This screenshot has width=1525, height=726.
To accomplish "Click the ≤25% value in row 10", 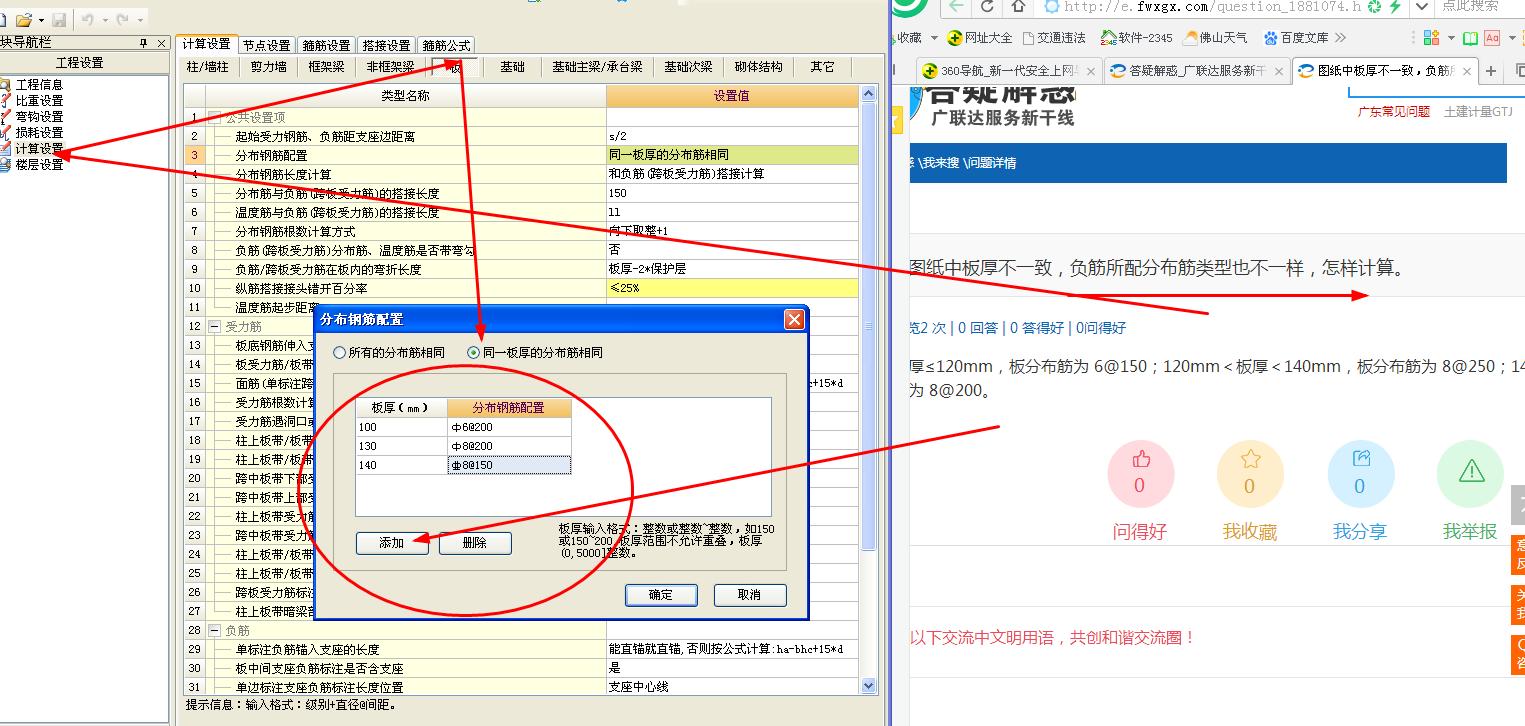I will pyautogui.click(x=732, y=288).
